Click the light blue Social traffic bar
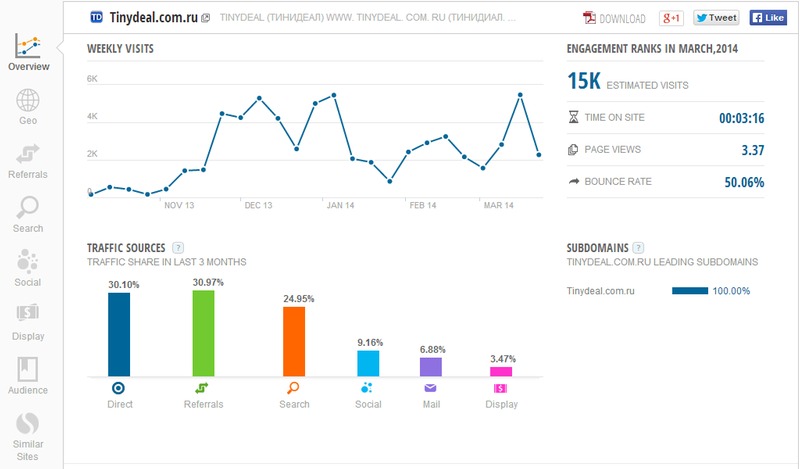Image resolution: width=800 pixels, height=469 pixels. click(368, 363)
